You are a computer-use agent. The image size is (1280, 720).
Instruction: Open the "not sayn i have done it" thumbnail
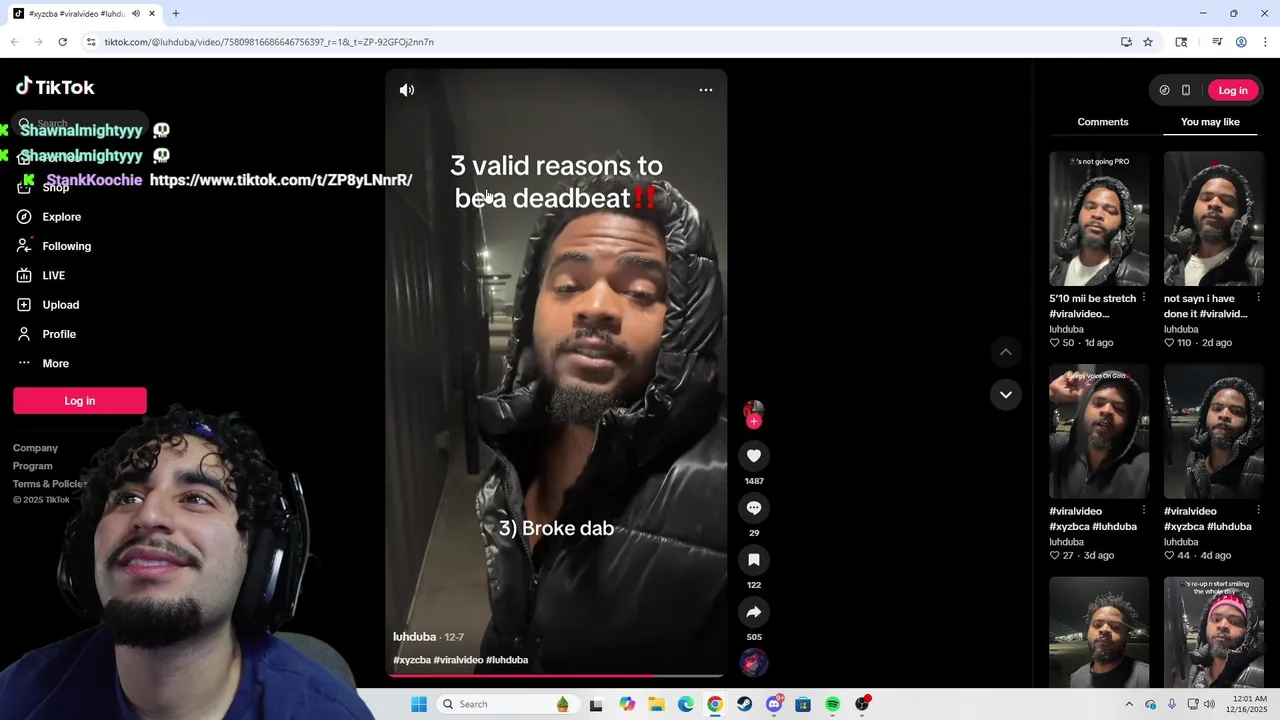point(1214,219)
